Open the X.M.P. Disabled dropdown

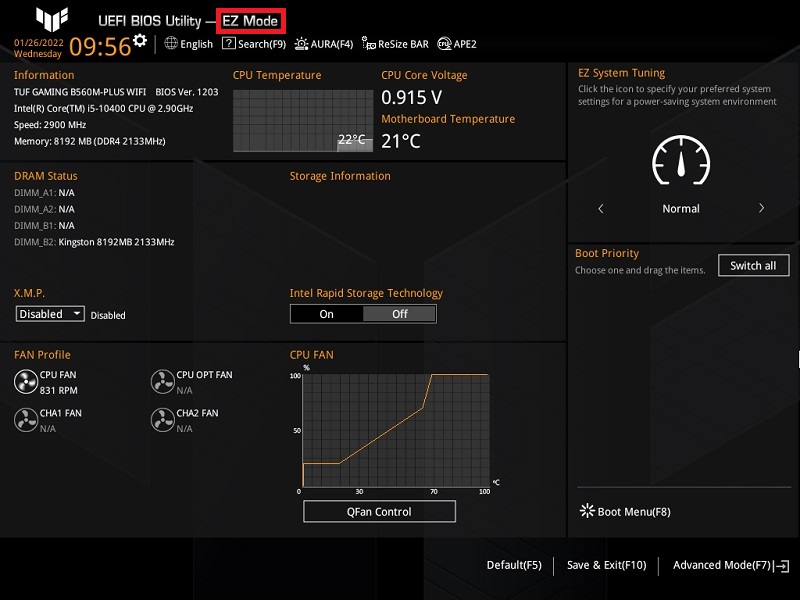pos(52,314)
